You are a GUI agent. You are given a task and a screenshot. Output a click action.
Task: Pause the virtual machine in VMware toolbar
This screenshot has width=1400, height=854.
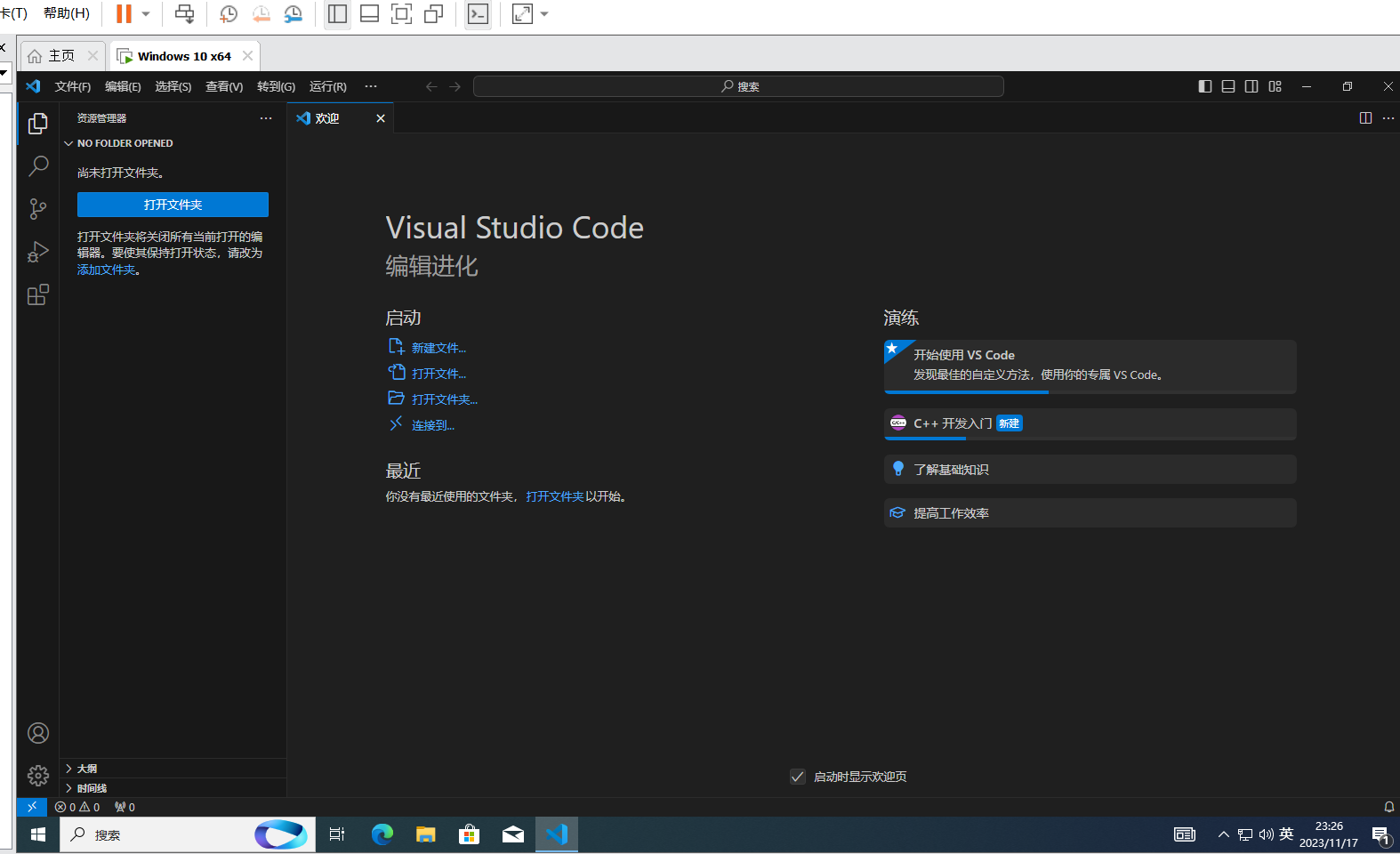coord(124,13)
